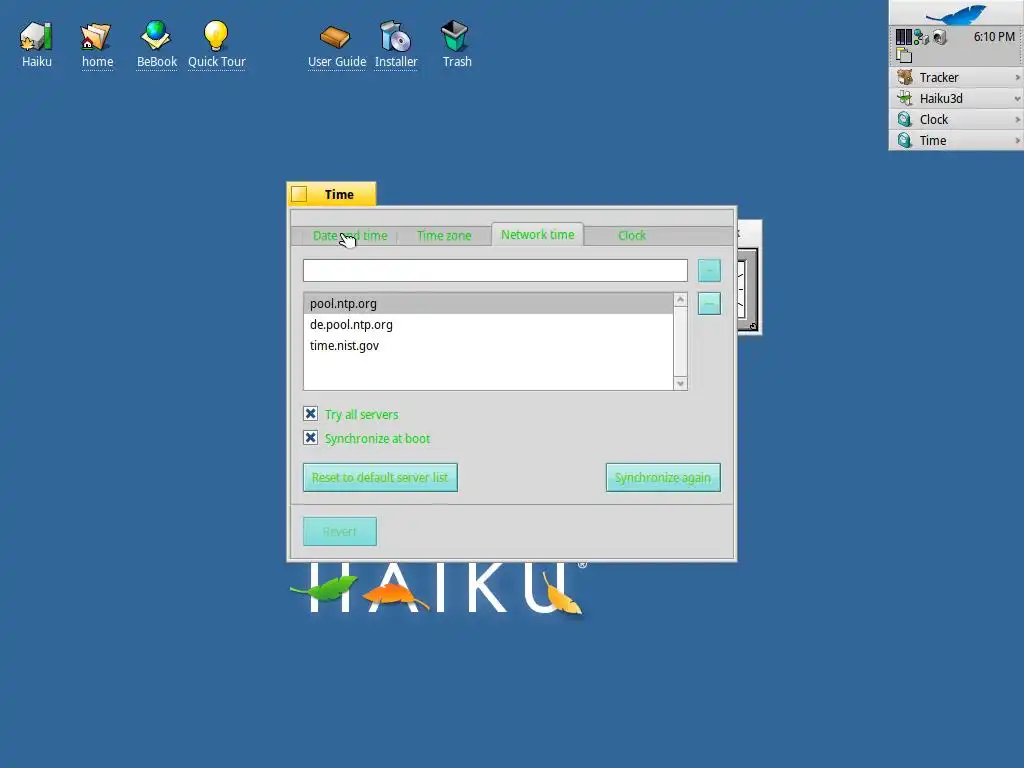The width and height of the screenshot is (1024, 768).
Task: Switch to the Date and time tab
Action: click(x=349, y=236)
